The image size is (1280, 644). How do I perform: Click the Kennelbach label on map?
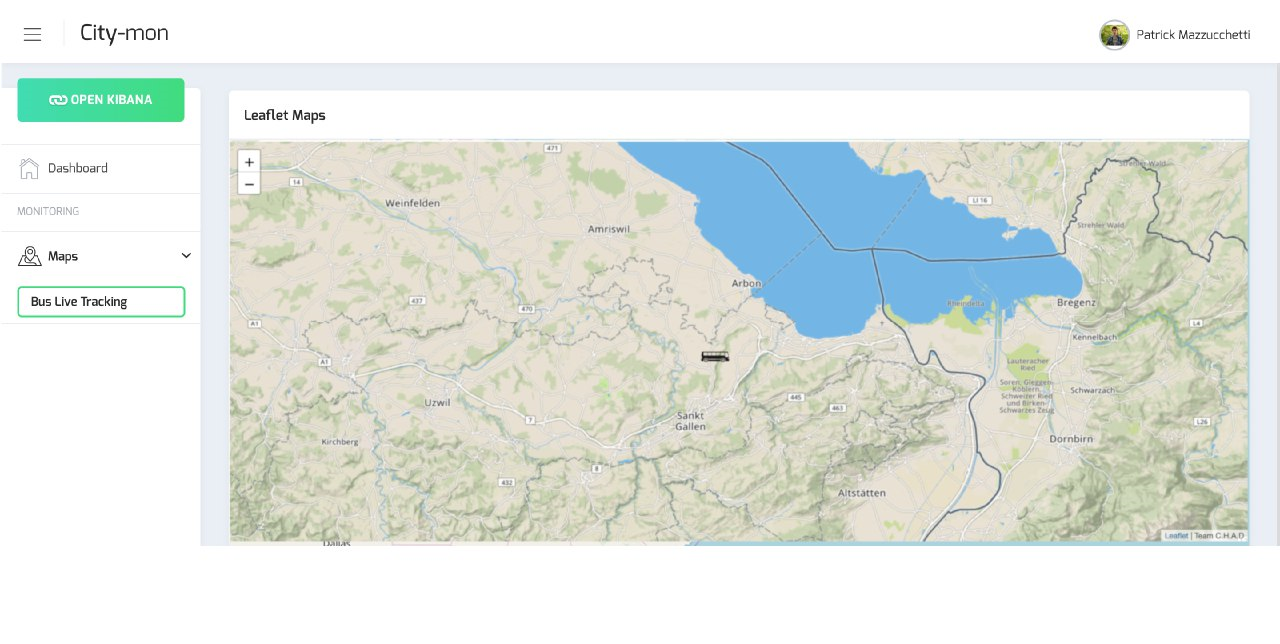pos(1094,338)
